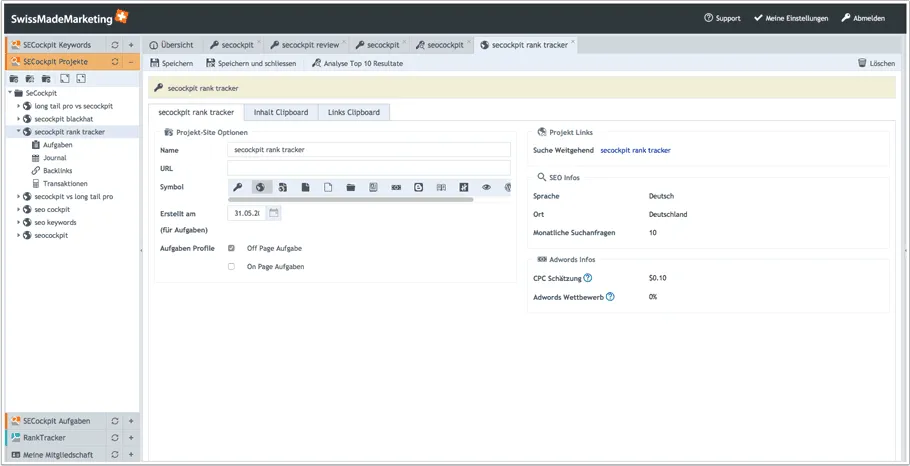Uncheck Off Page Aufgabe checkbox
Screen dimensions: 910x466
point(232,248)
